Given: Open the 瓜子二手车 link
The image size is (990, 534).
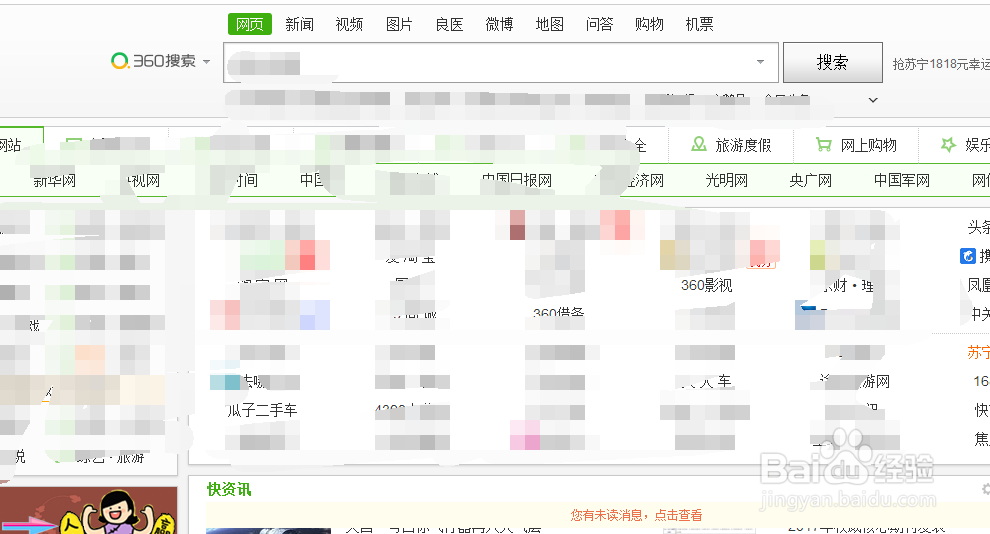Looking at the screenshot, I should (261, 410).
